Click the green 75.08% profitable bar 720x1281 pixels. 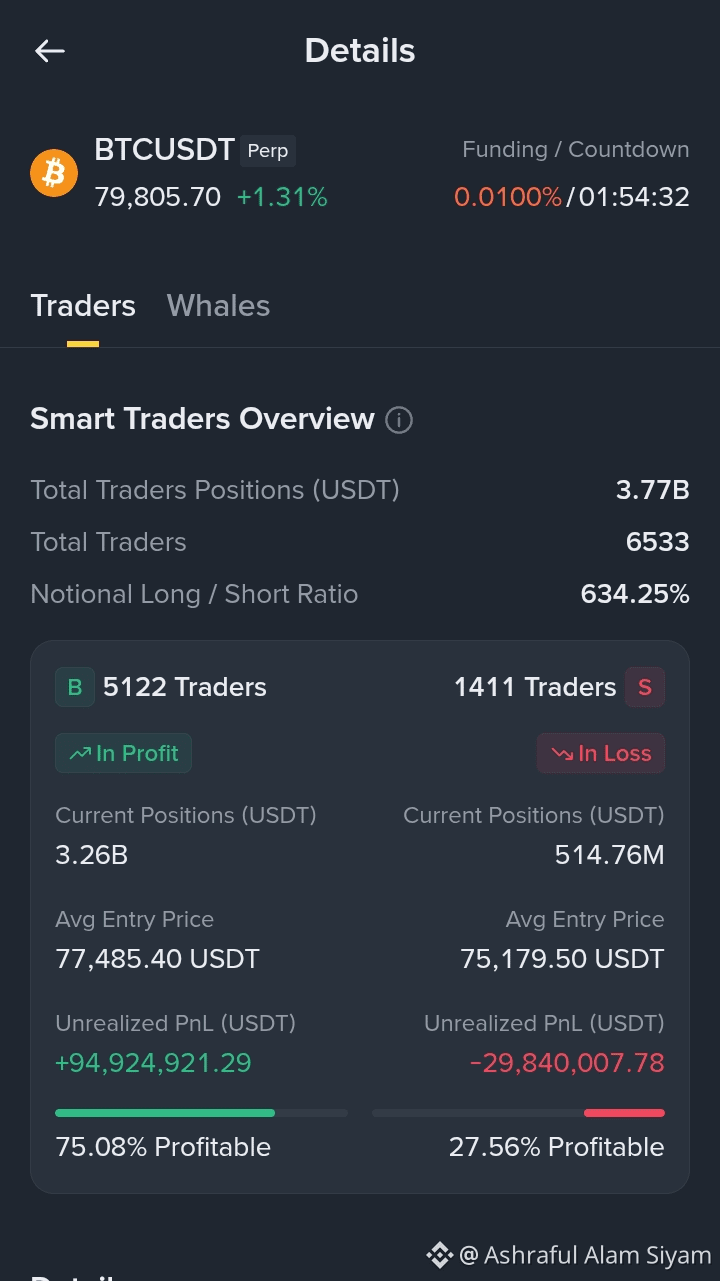[x=165, y=1112]
